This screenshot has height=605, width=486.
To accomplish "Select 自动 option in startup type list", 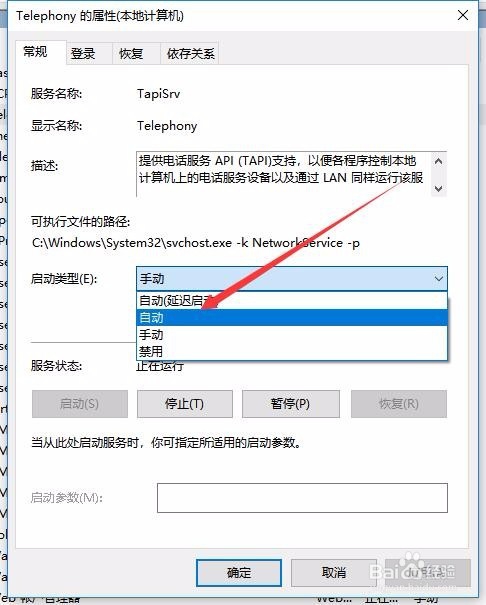I will click(292, 317).
